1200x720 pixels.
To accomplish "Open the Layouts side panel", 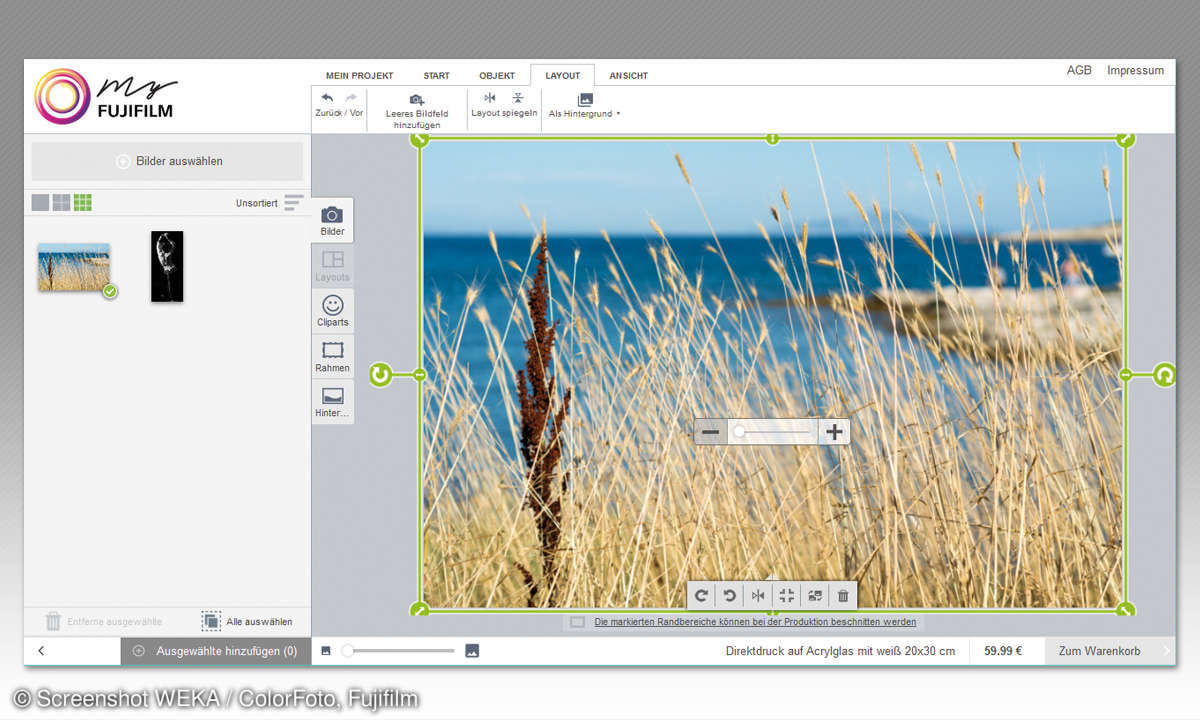I will pyautogui.click(x=333, y=265).
